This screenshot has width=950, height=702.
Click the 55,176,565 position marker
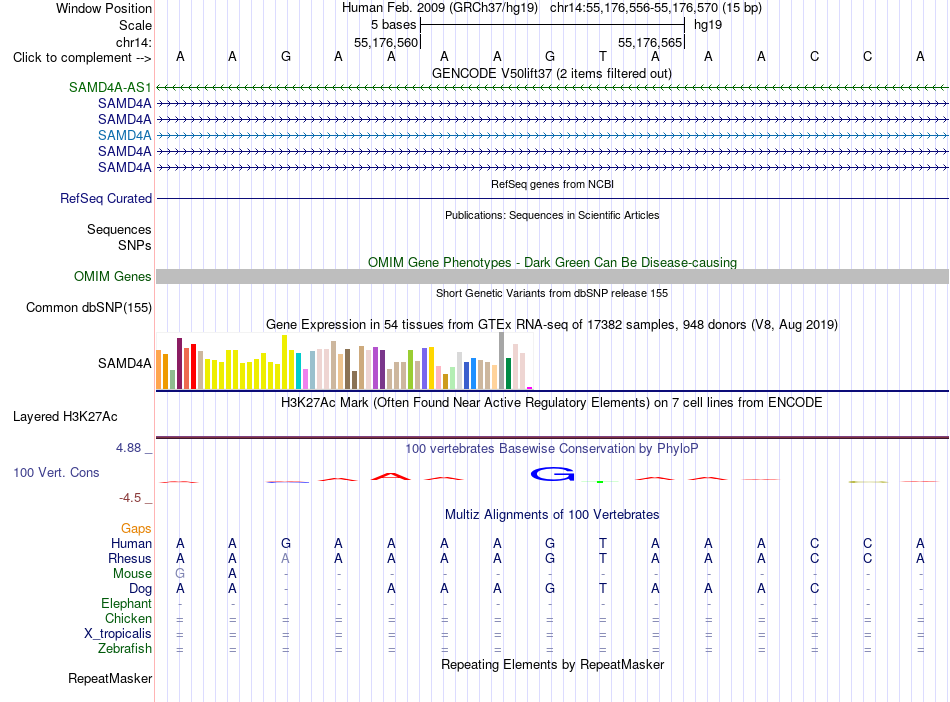click(x=650, y=42)
